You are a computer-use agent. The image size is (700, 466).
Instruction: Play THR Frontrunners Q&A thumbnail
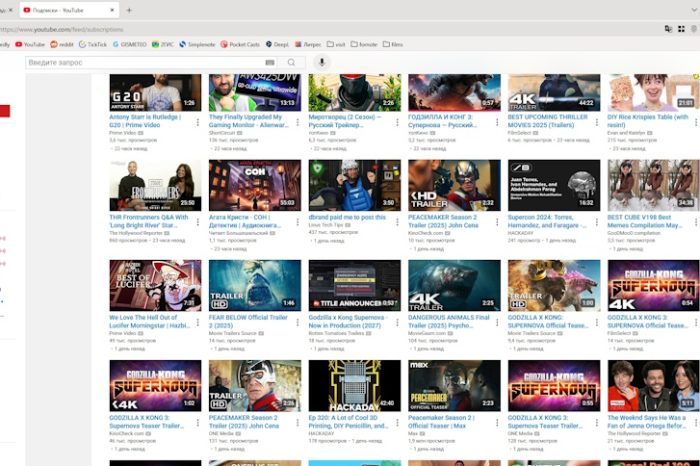click(x=155, y=185)
